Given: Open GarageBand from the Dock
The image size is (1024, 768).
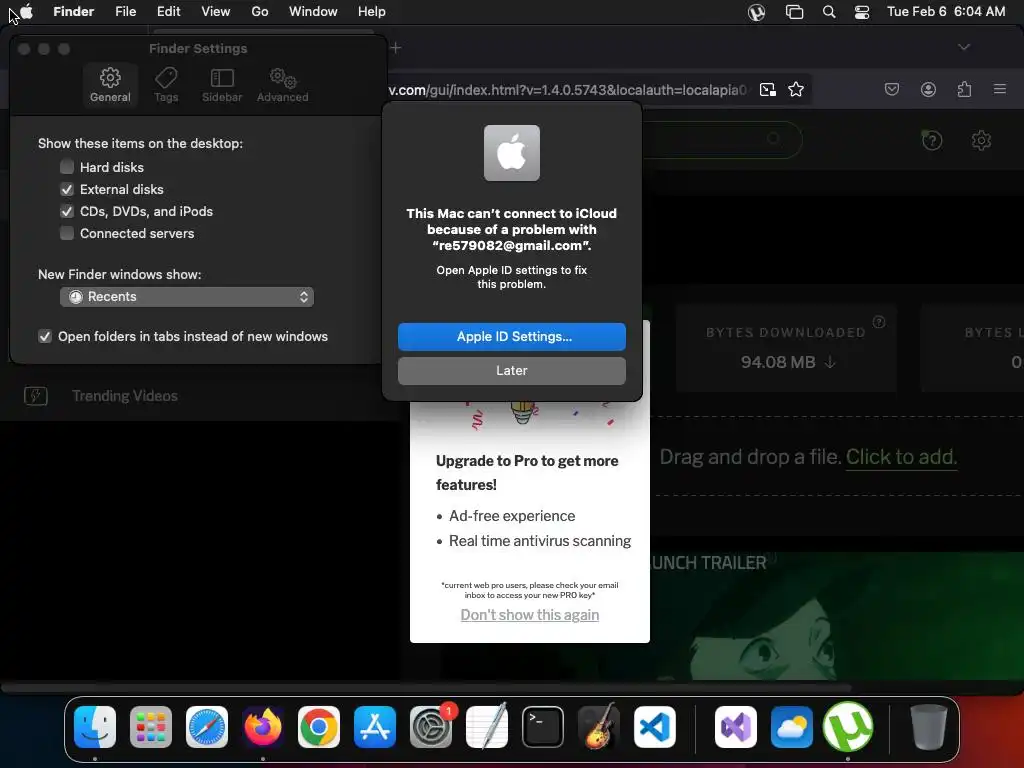Looking at the screenshot, I should click(x=599, y=727).
